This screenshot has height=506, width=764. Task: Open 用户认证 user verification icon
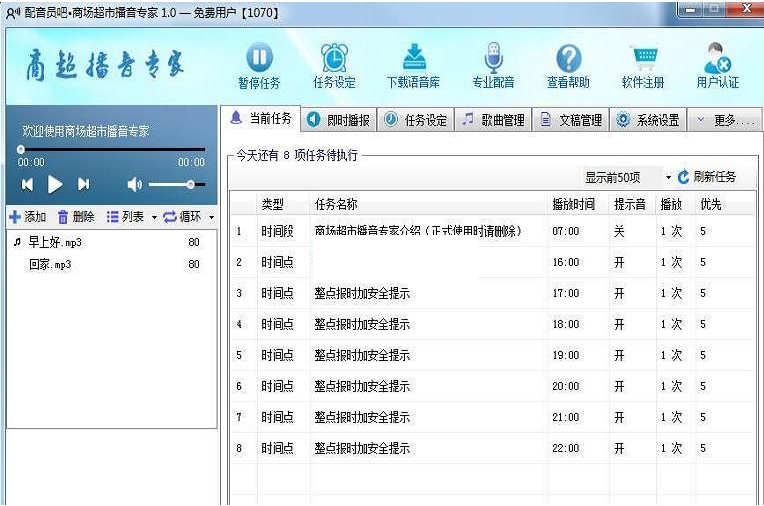717,58
